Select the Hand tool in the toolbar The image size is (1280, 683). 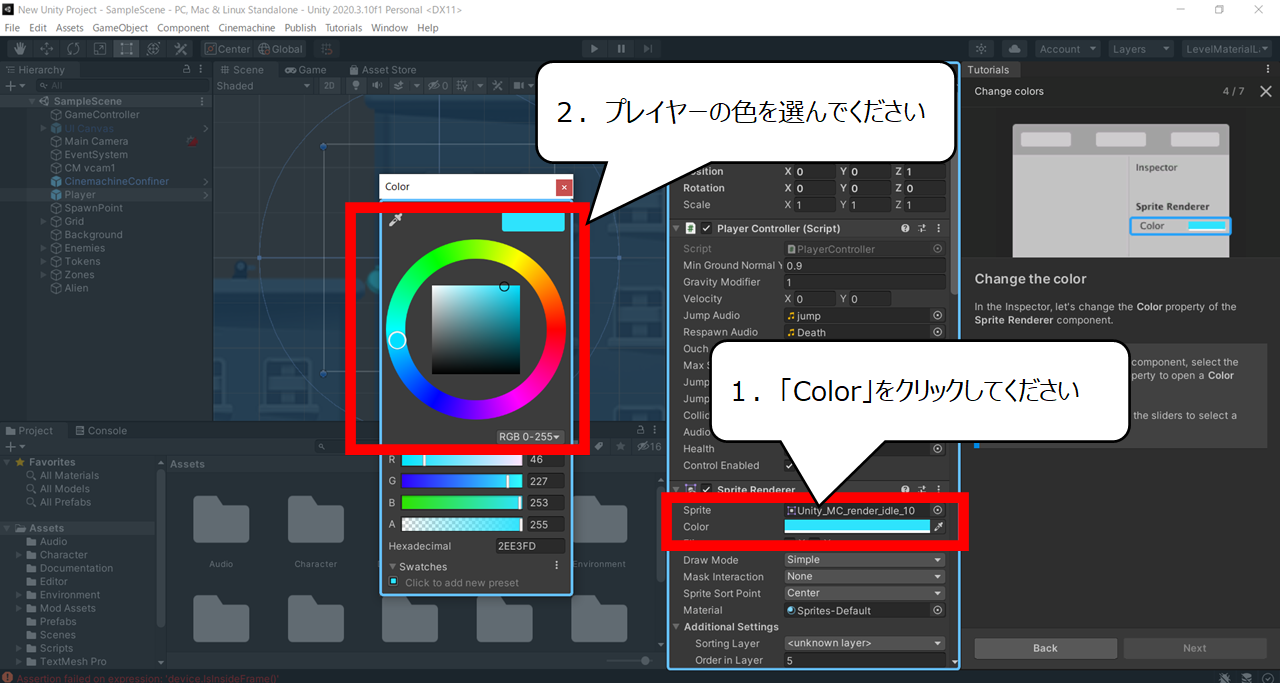(20, 48)
